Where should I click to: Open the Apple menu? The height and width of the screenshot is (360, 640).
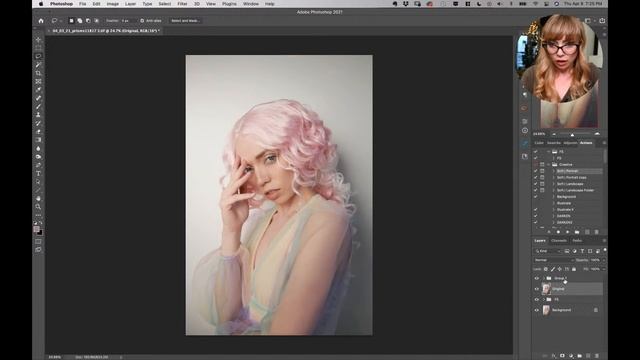pos(41,4)
